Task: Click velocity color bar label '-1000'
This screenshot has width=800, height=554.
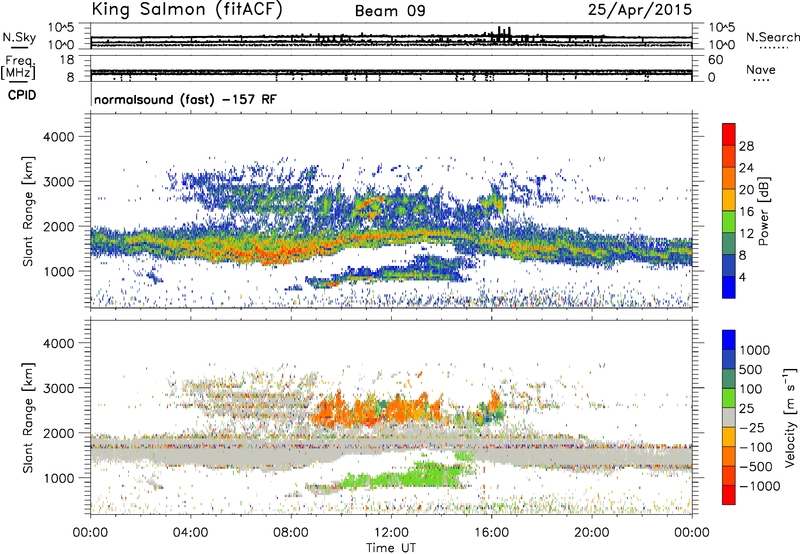Action: 760,486
